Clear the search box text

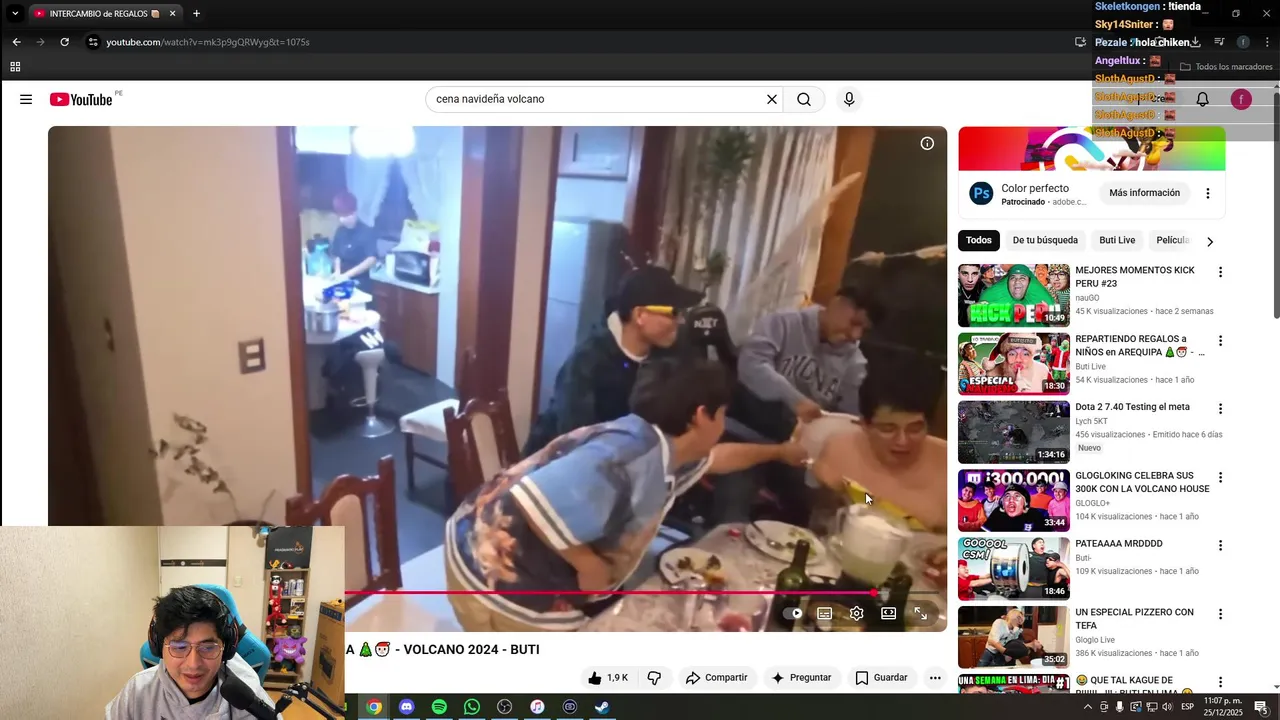point(771,99)
